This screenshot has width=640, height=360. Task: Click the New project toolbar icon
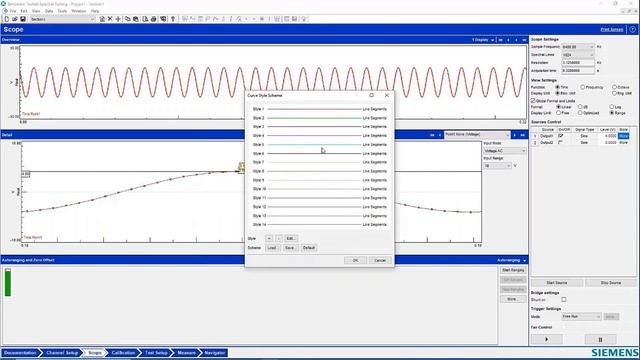tap(7, 19)
